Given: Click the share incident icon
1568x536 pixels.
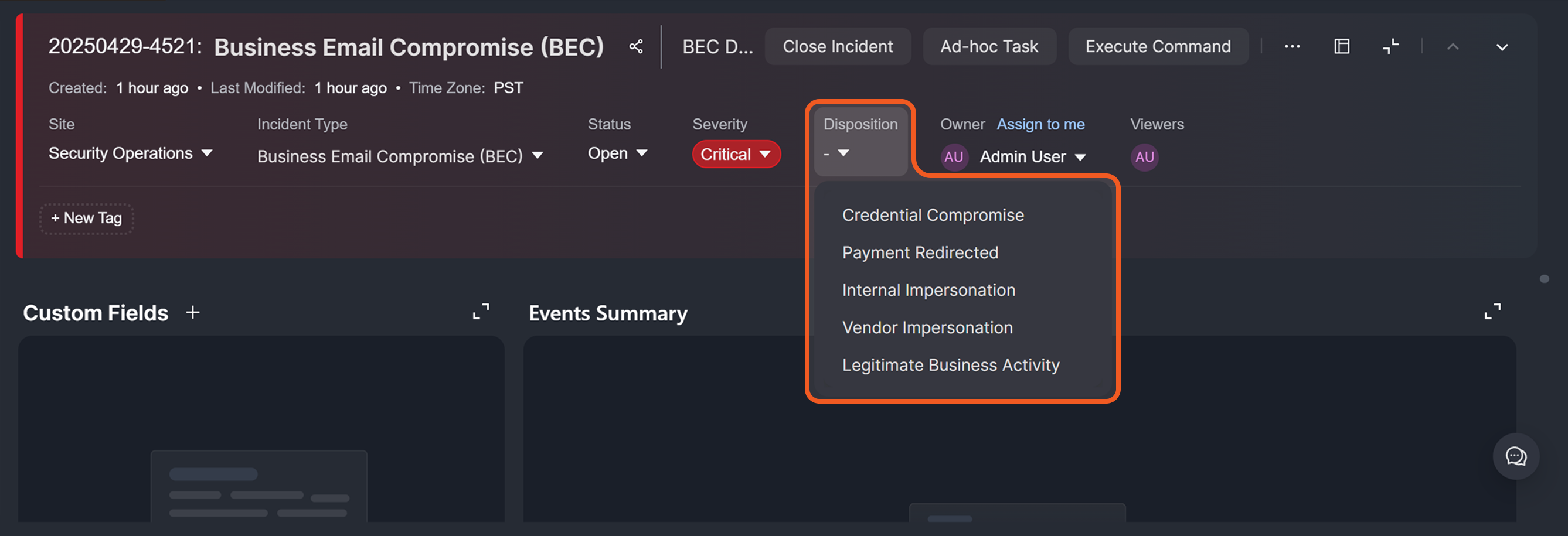Looking at the screenshot, I should point(635,46).
